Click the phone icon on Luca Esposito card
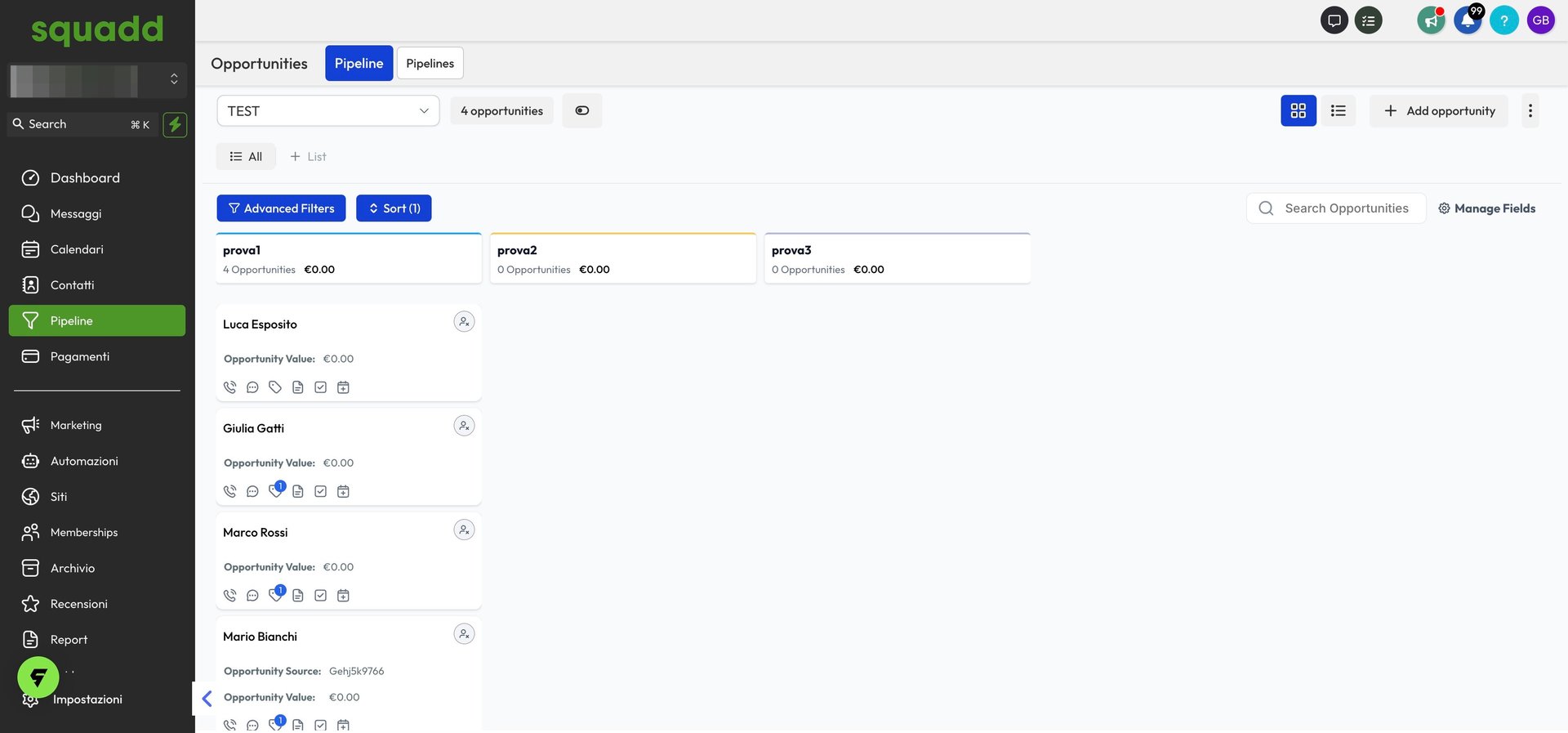This screenshot has width=1568, height=733. [229, 387]
